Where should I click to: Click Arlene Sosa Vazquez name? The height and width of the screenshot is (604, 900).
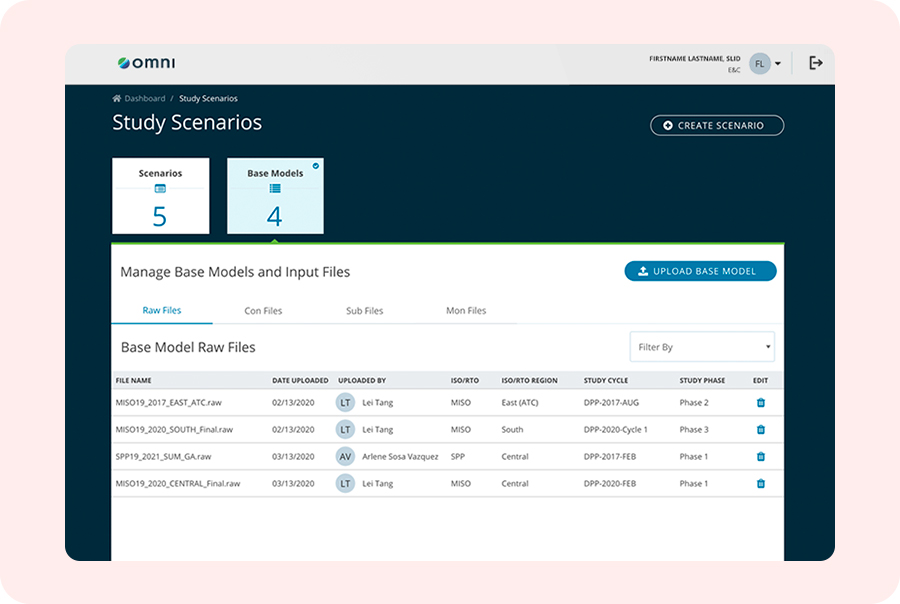click(x=400, y=456)
